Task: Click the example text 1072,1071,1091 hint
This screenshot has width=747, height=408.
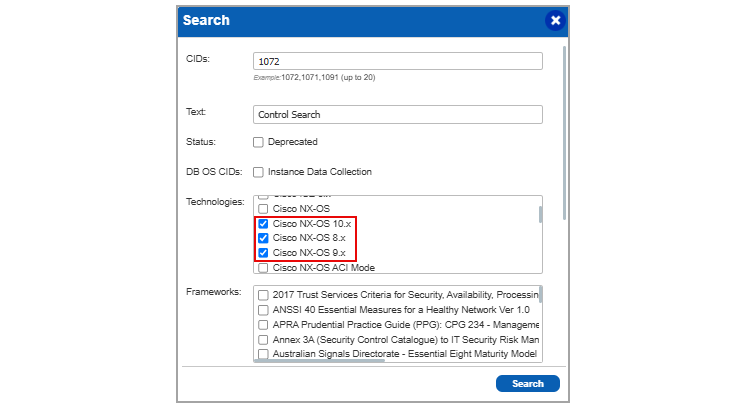Action: pos(314,77)
